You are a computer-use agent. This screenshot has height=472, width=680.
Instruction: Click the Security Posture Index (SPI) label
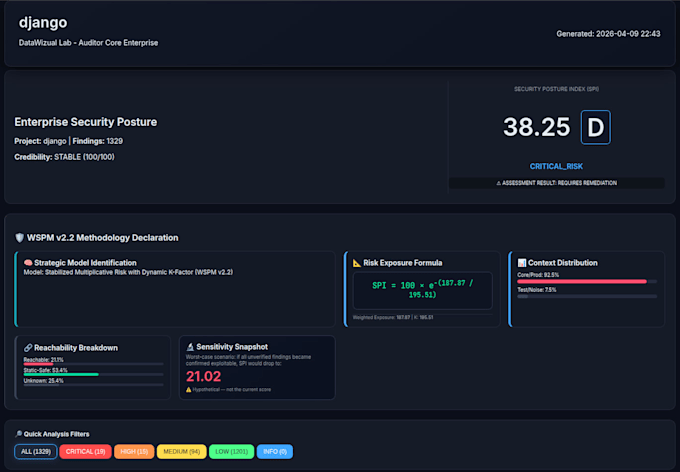tap(556, 89)
